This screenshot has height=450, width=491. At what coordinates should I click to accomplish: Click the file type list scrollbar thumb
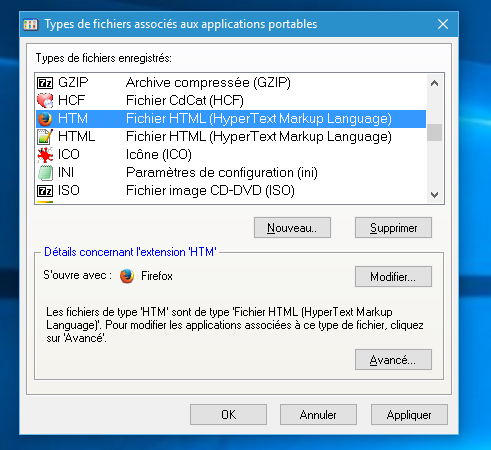(x=434, y=132)
